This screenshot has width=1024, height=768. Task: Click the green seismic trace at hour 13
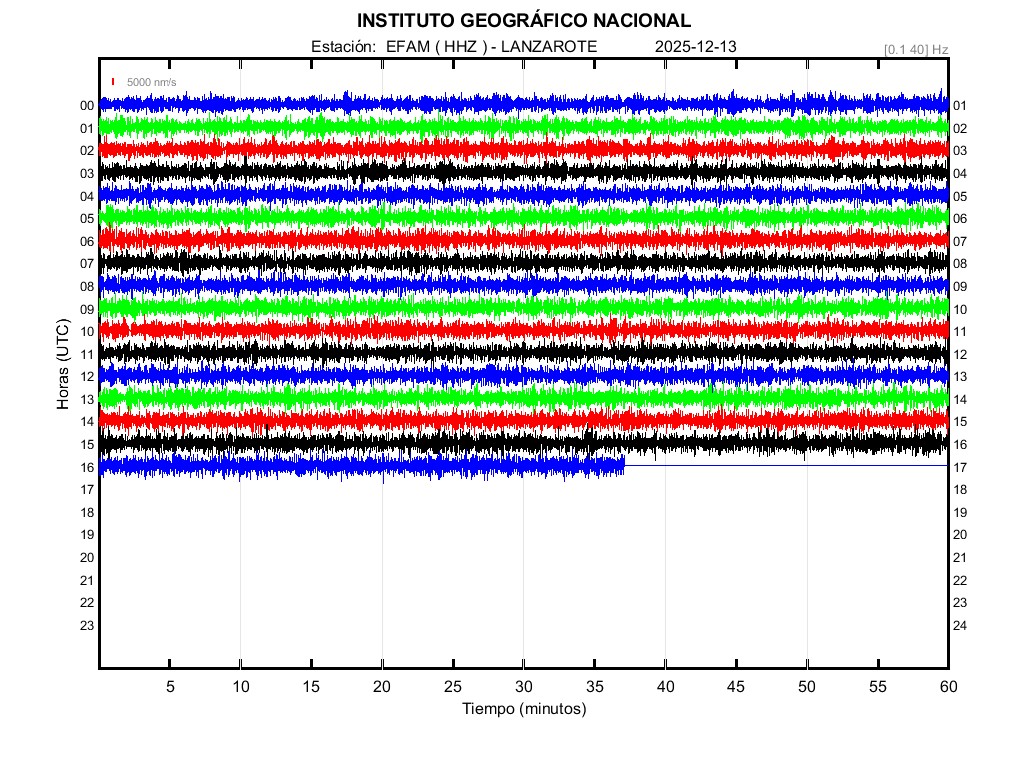pyautogui.click(x=500, y=397)
